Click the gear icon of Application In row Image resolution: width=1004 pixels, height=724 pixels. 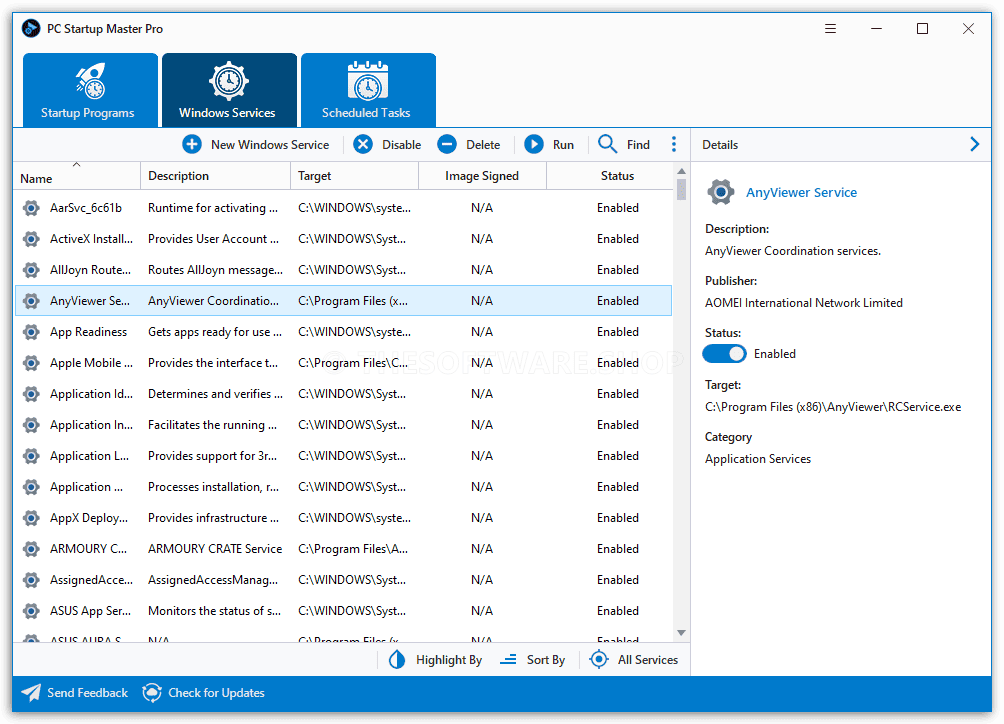click(x=31, y=425)
